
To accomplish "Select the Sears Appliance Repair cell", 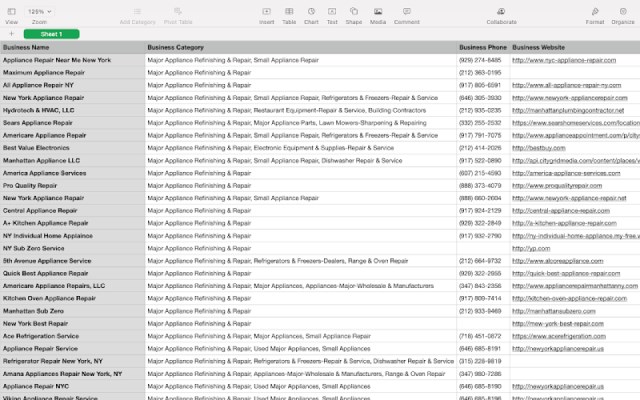I will click(73, 123).
